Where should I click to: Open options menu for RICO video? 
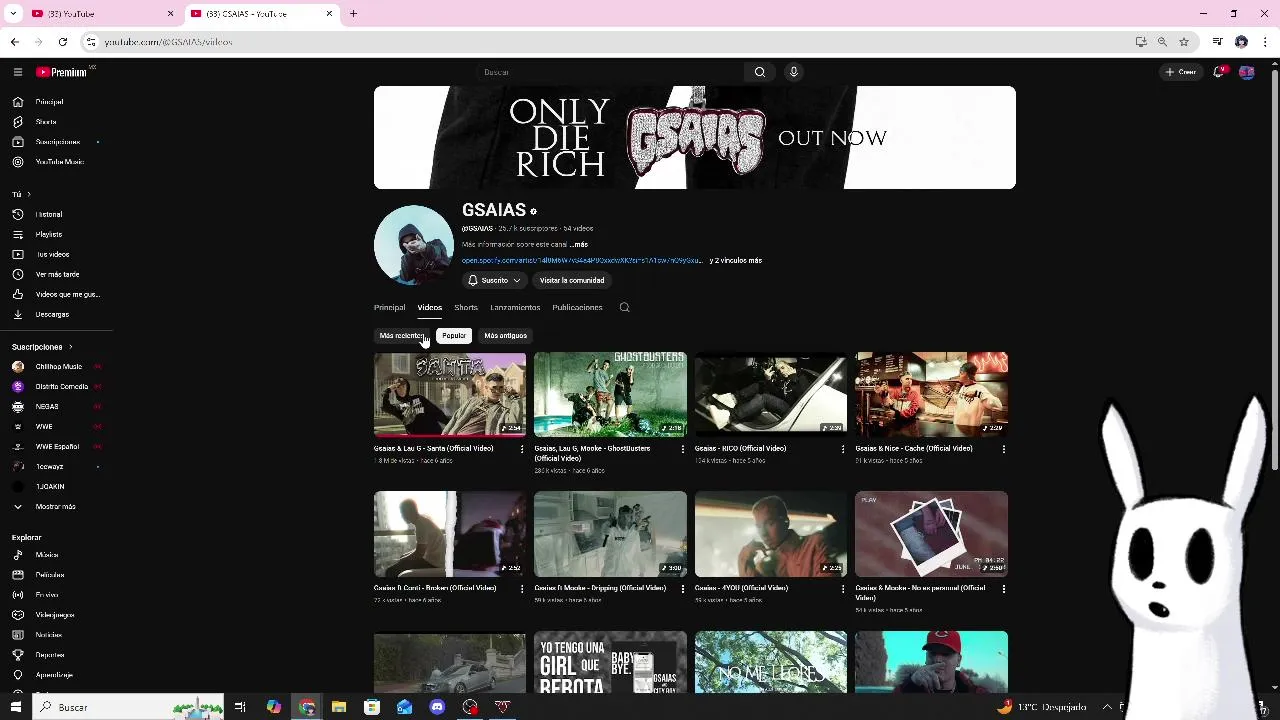843,449
